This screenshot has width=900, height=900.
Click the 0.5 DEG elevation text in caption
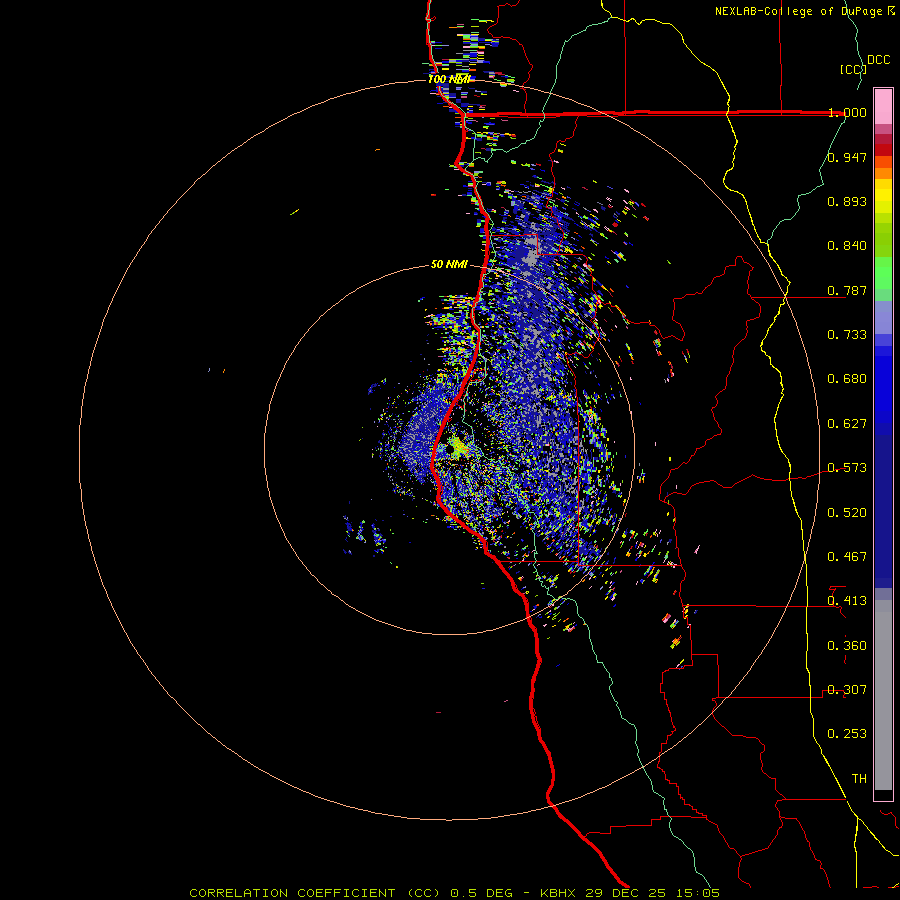[481, 893]
